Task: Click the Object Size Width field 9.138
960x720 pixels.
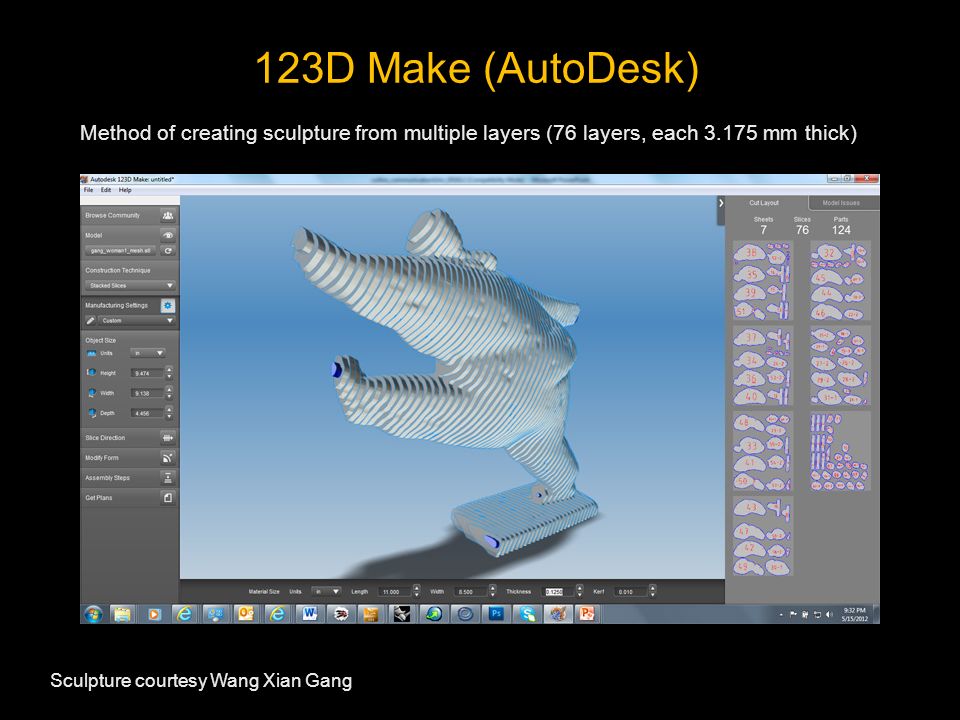Action: tap(148, 394)
